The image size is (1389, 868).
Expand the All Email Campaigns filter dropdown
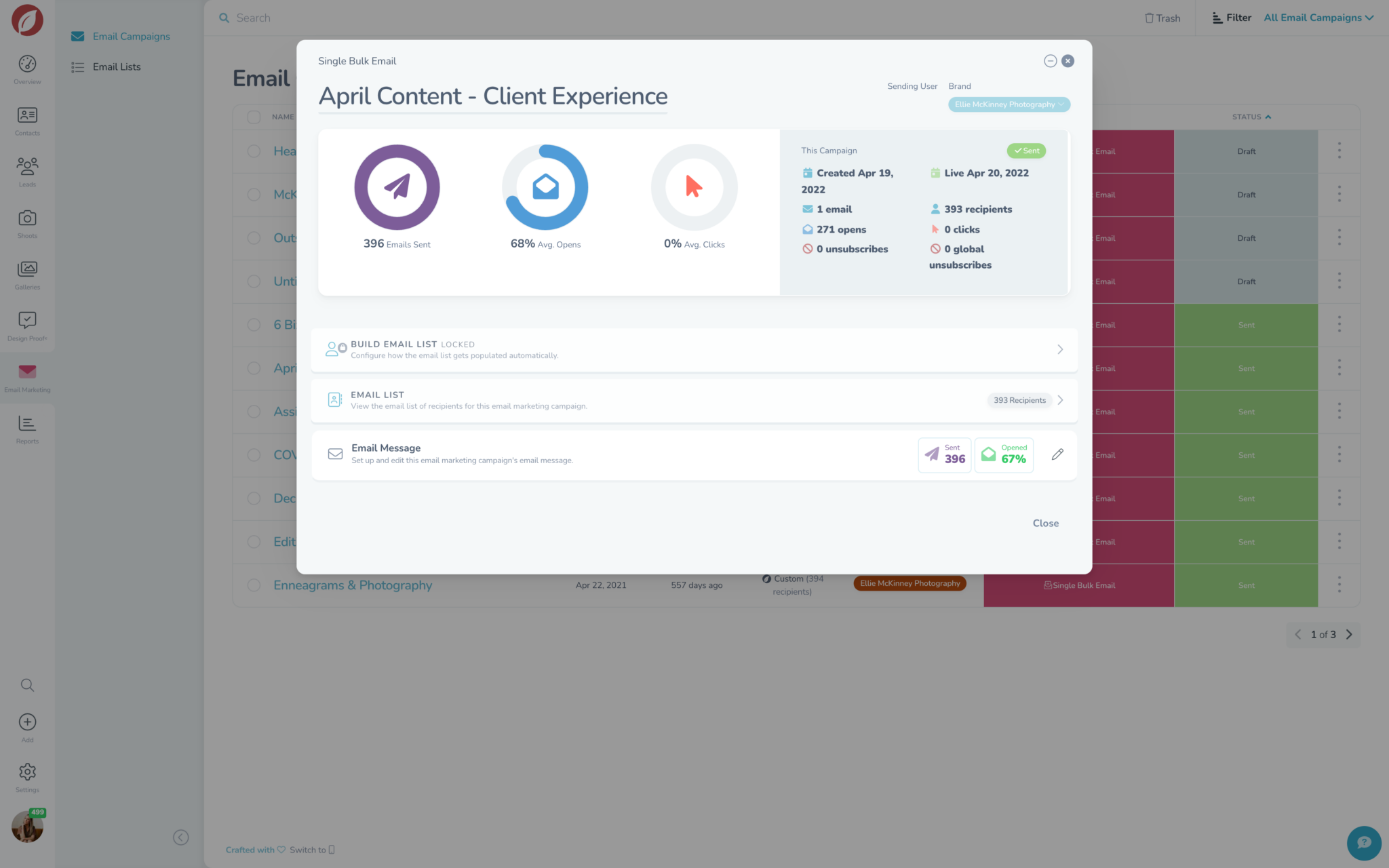pos(1318,18)
